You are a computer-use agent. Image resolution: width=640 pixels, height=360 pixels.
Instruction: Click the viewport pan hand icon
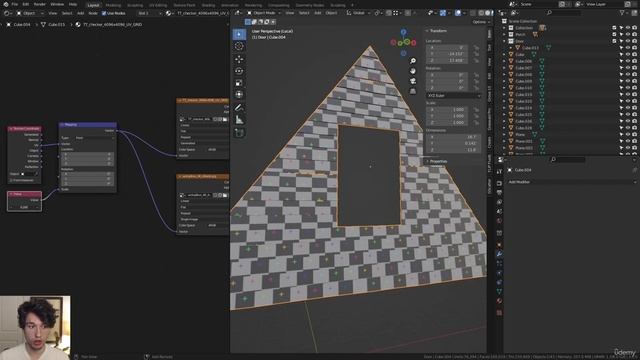pos(413,71)
